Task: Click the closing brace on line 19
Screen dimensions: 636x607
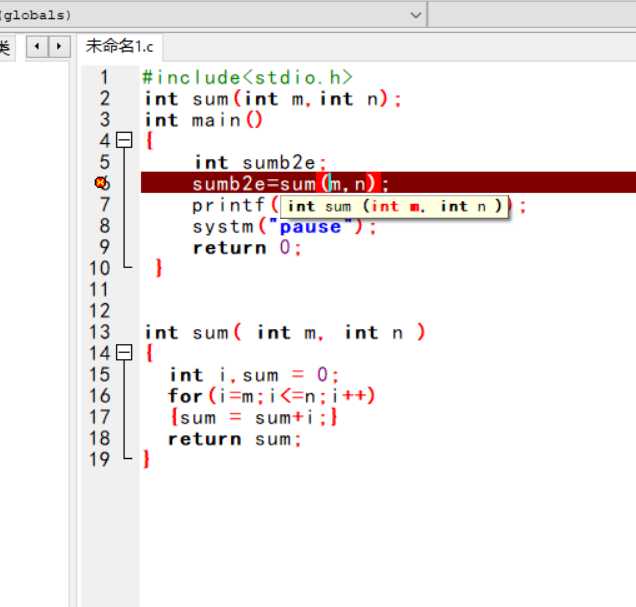Action: tap(146, 459)
